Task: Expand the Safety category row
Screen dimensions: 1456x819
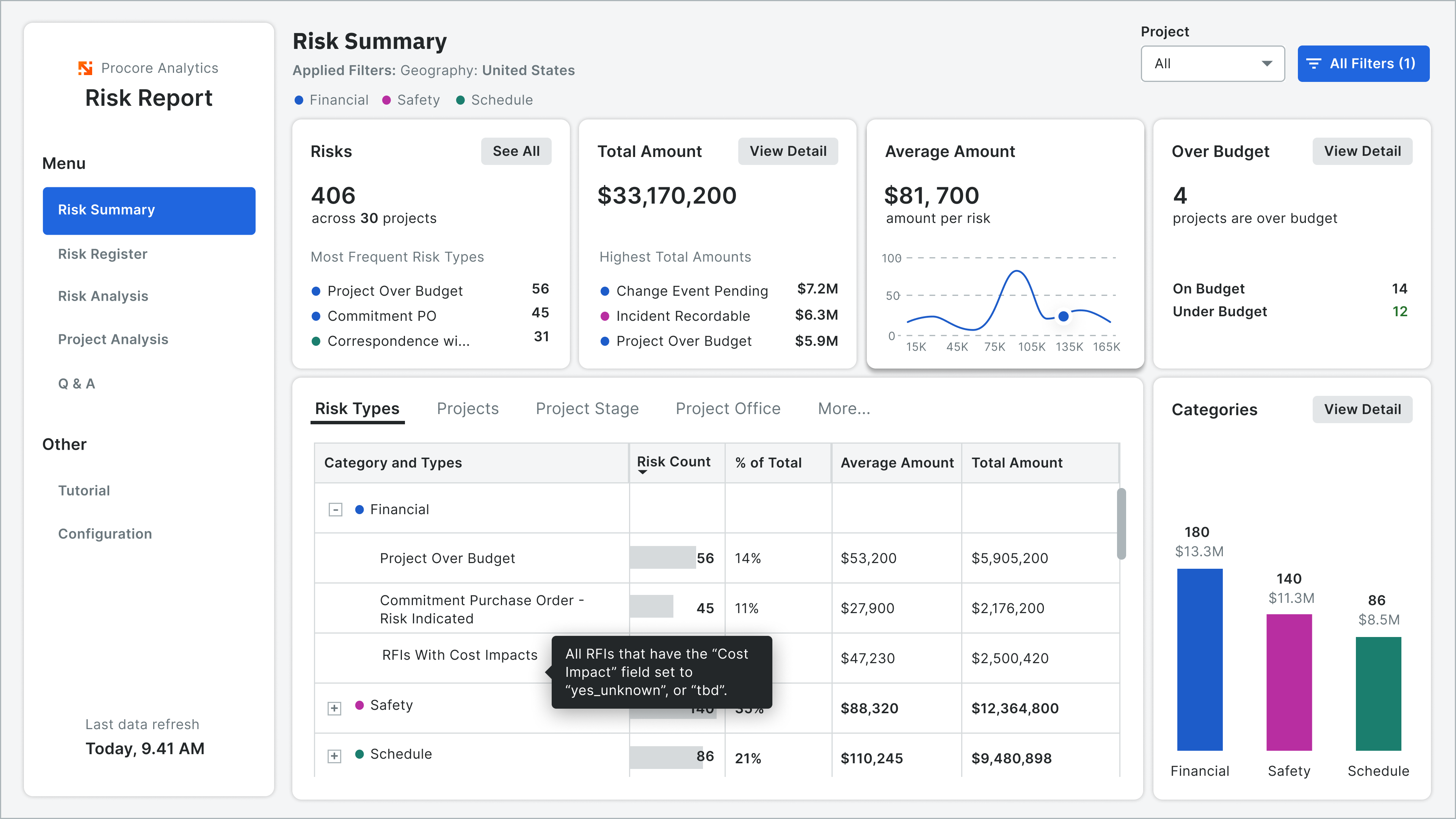Action: (334, 708)
